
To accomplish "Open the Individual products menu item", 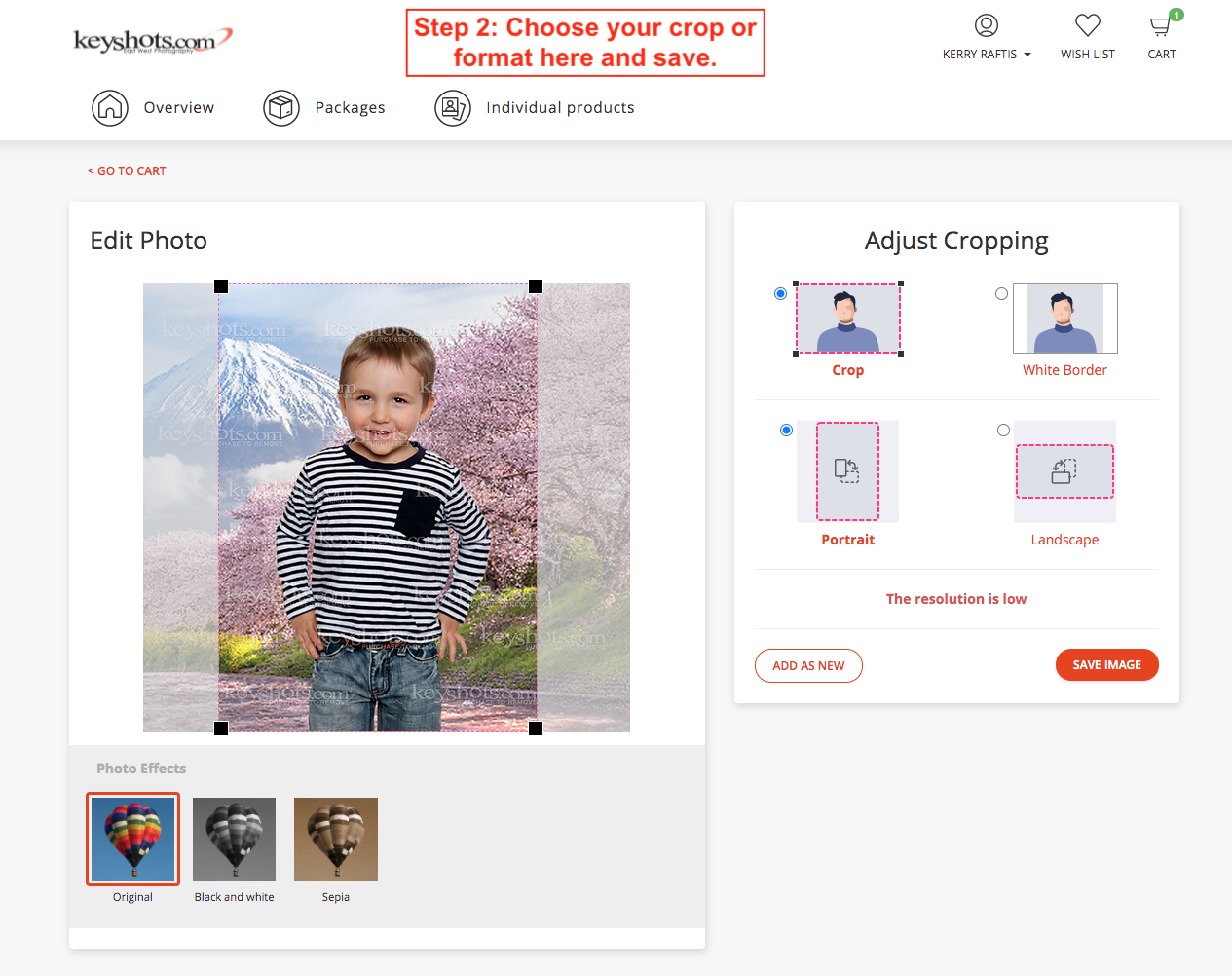I will 560,108.
